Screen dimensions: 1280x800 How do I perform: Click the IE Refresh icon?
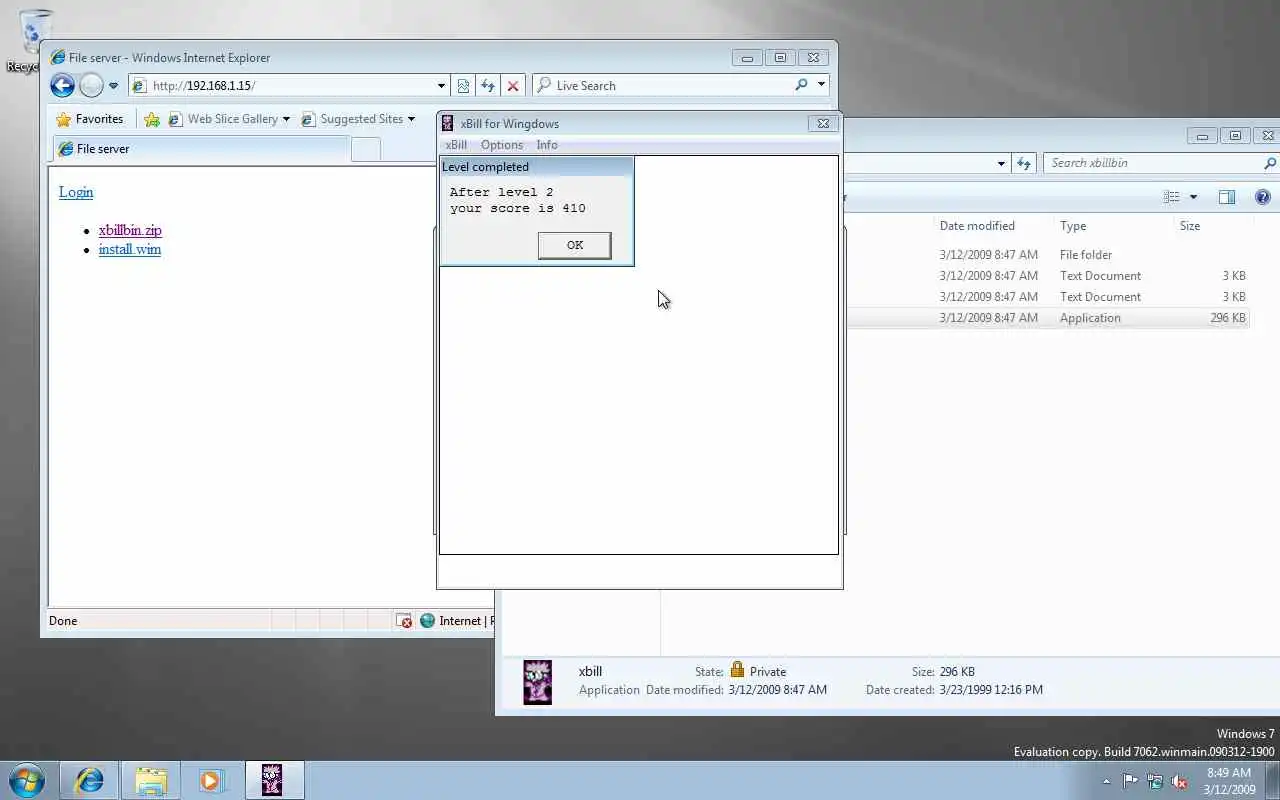coord(488,86)
